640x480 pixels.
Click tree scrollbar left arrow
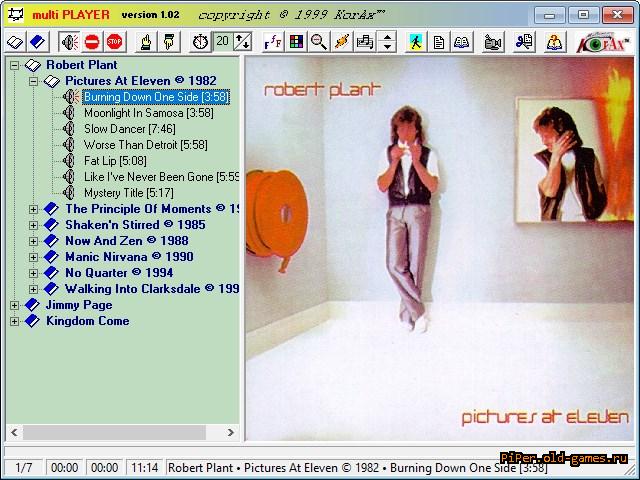pyautogui.click(x=14, y=432)
